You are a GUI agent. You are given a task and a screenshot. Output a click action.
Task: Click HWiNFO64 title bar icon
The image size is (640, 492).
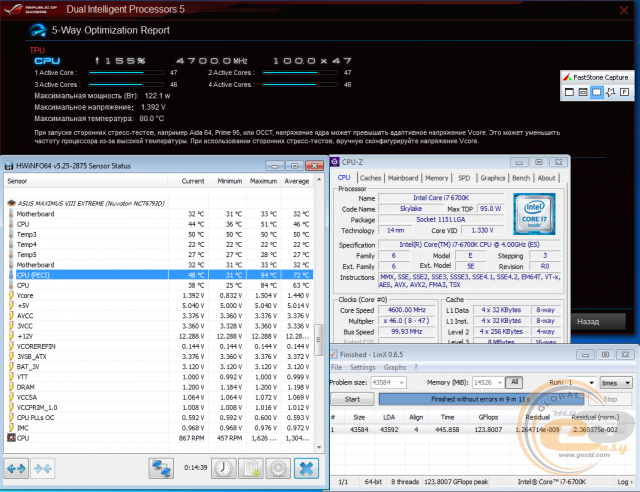point(9,166)
